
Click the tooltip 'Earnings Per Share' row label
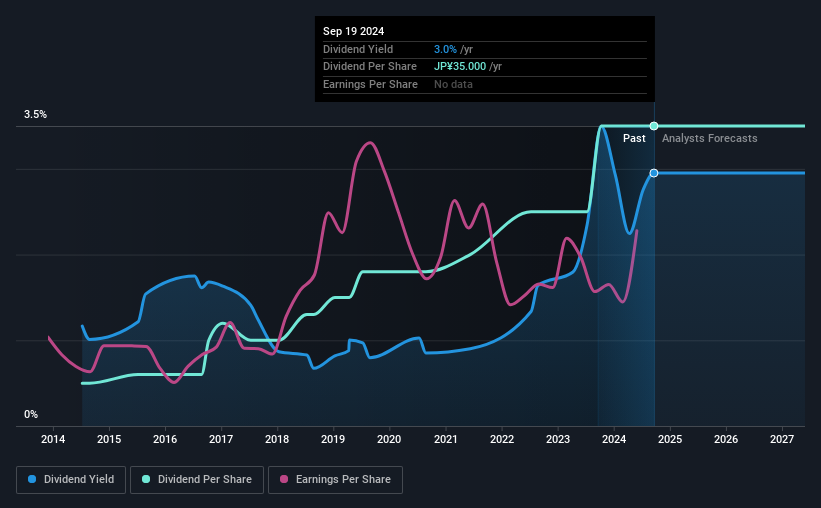pos(370,84)
